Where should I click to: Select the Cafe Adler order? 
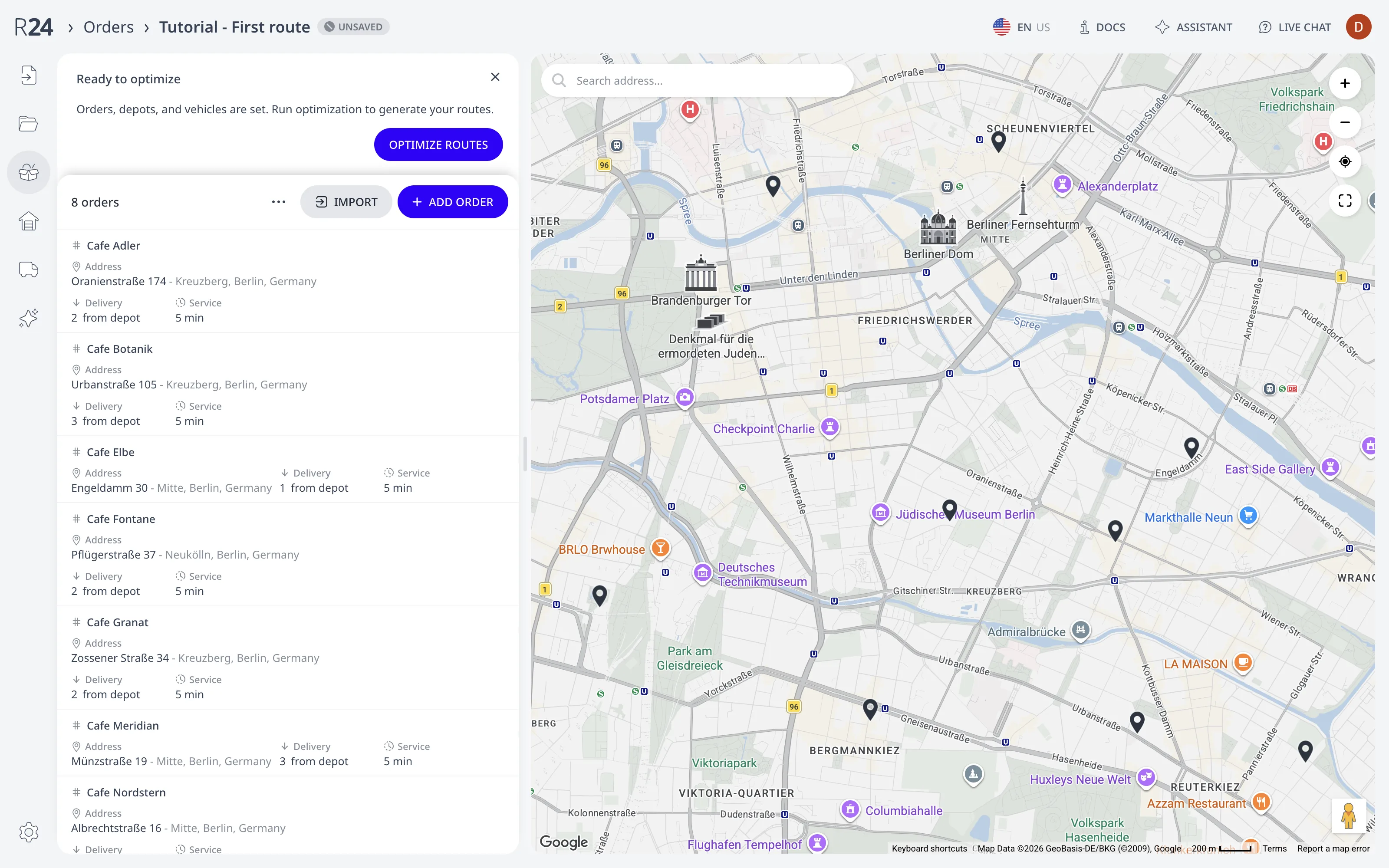point(288,281)
